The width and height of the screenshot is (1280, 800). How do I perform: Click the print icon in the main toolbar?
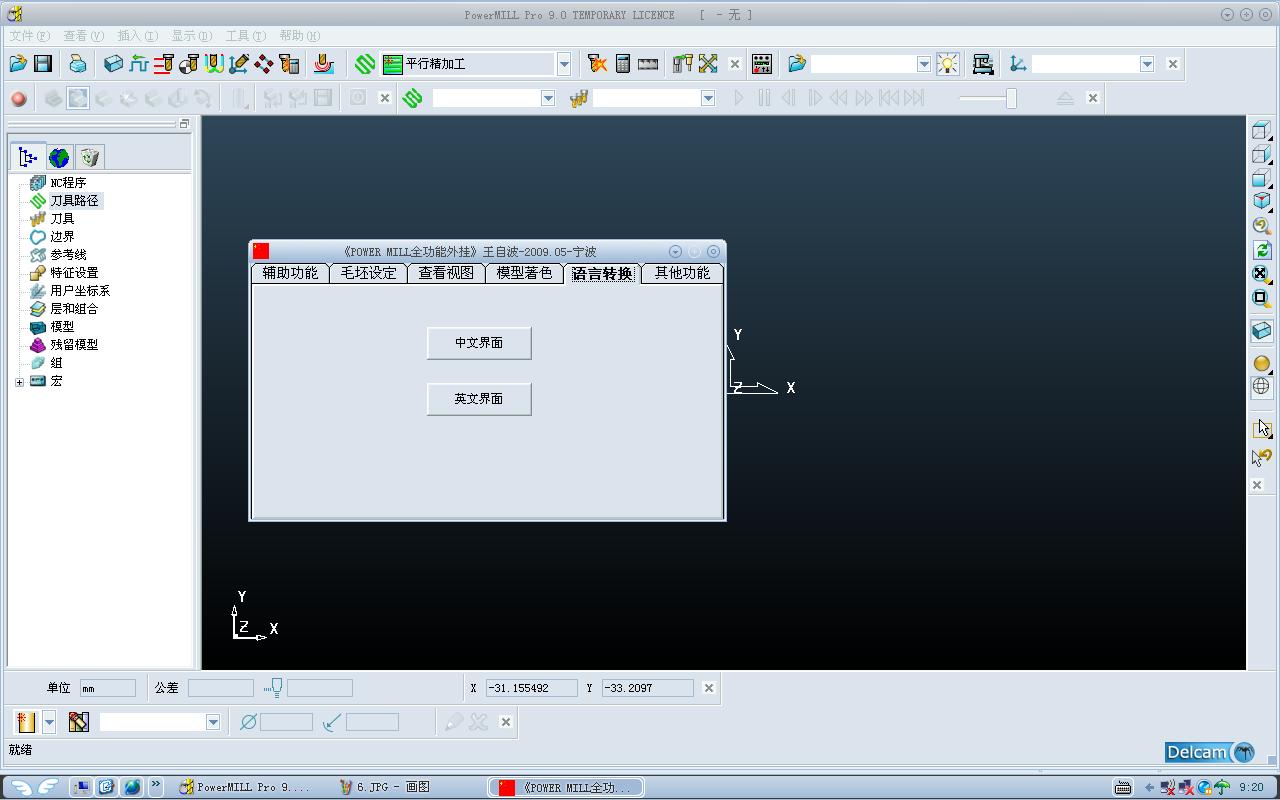78,64
